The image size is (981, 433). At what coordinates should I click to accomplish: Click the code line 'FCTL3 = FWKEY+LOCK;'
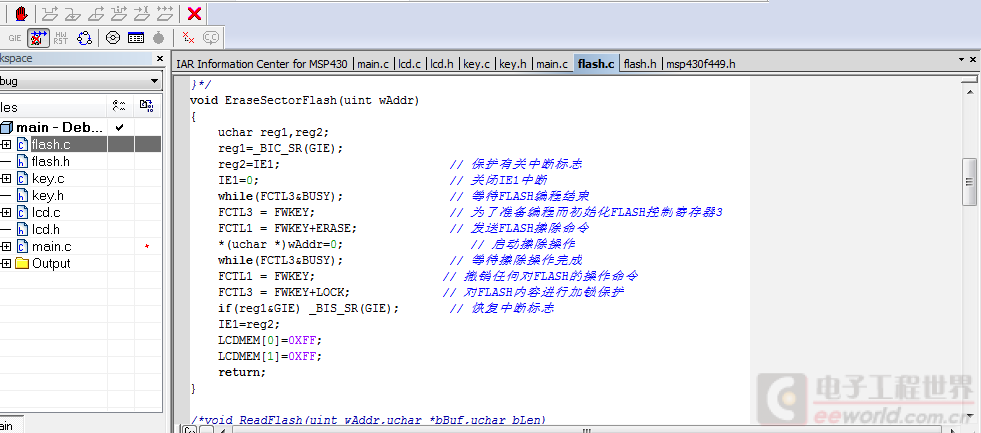tap(284, 292)
